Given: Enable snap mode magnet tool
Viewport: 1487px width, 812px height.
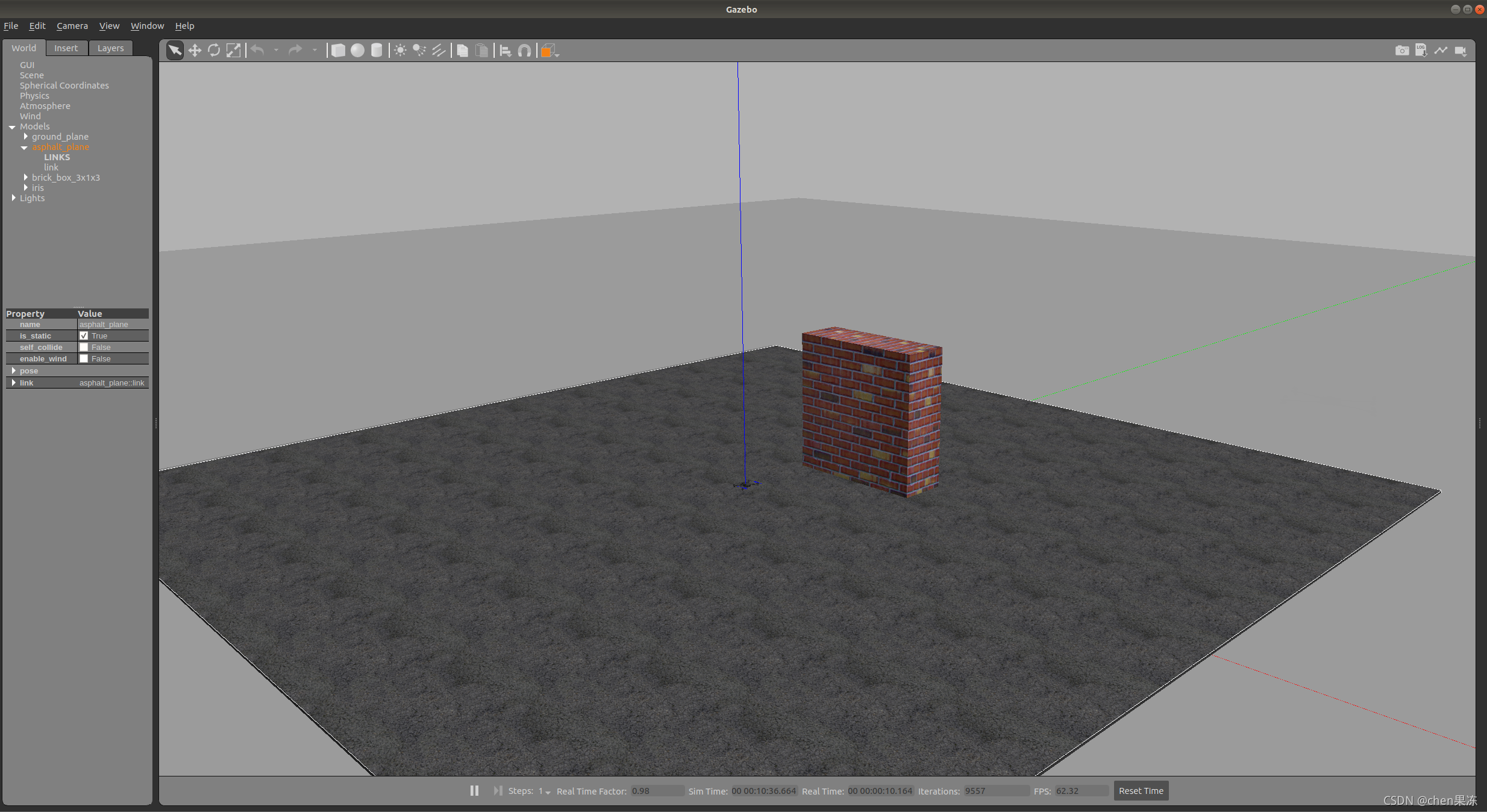Looking at the screenshot, I should [525, 51].
